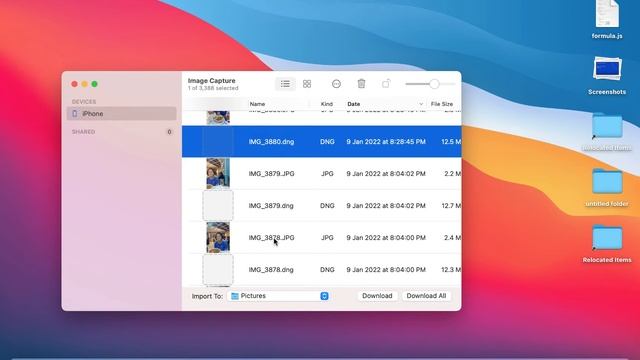
Task: Select the IMG_3878.JPG file name
Action: [271, 238]
